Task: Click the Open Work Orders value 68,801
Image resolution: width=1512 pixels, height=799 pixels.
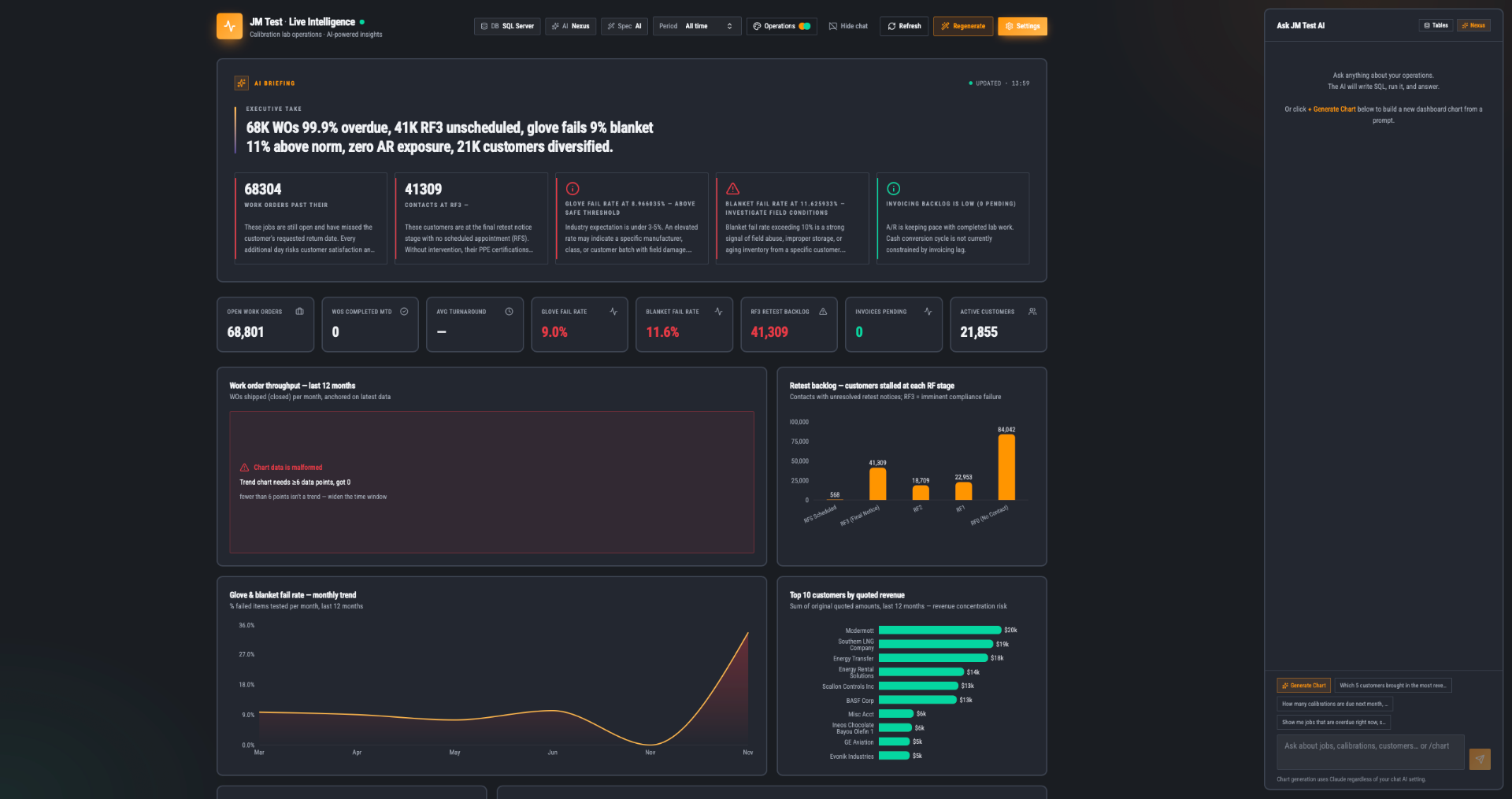Action: 246,332
